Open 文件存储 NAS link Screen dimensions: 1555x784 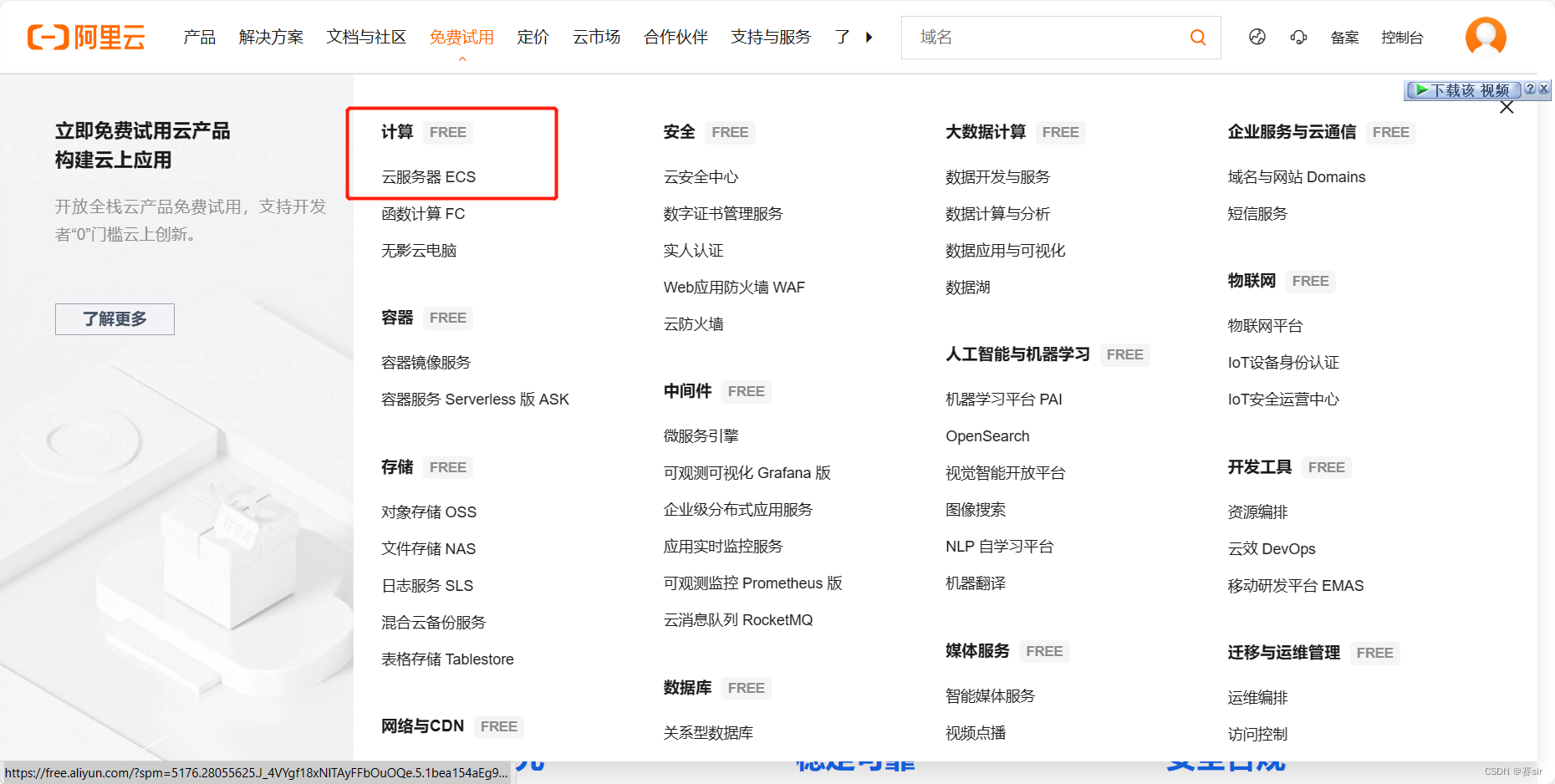click(x=428, y=548)
